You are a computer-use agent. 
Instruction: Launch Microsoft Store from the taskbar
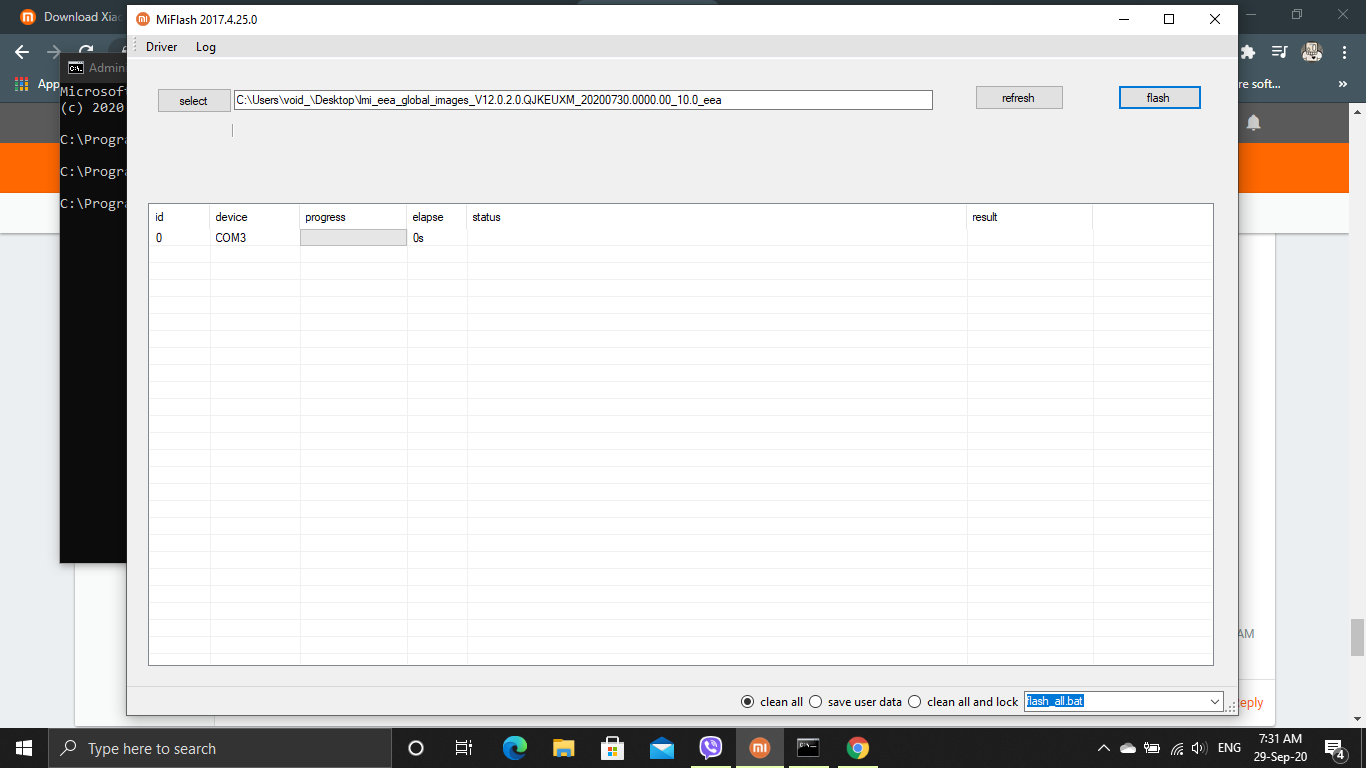point(613,748)
